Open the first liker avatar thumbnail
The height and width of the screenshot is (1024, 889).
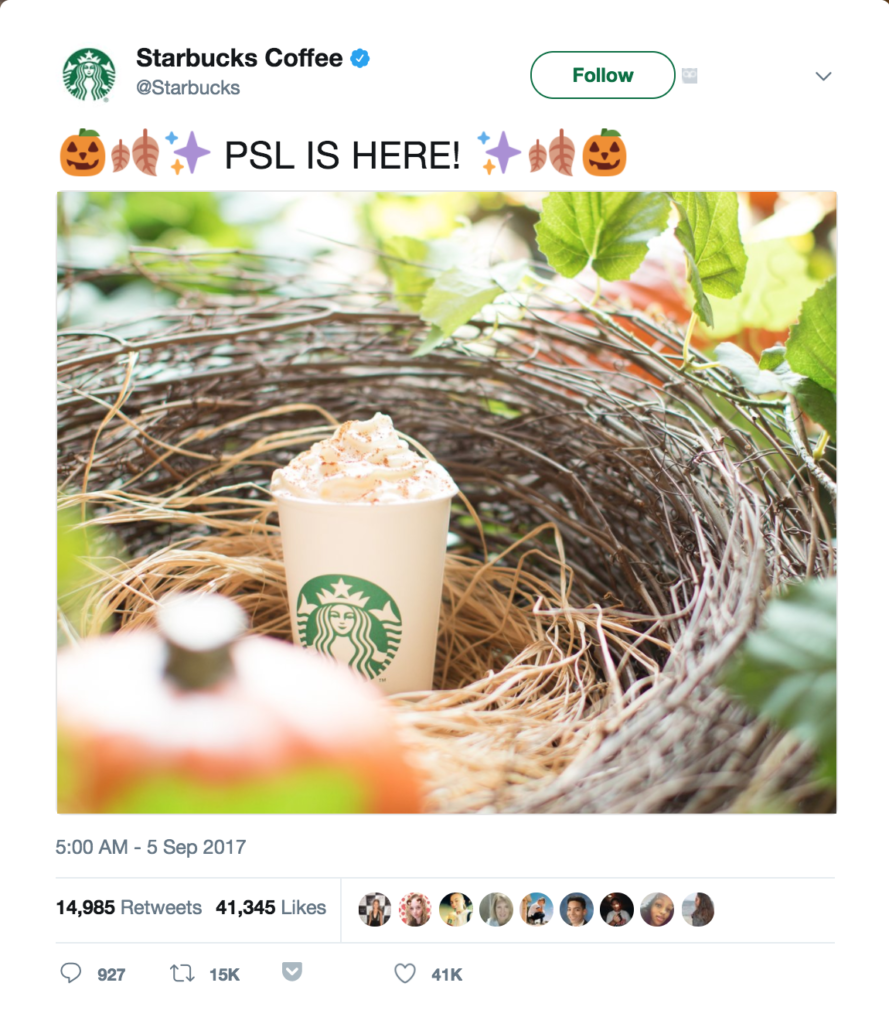tap(375, 908)
